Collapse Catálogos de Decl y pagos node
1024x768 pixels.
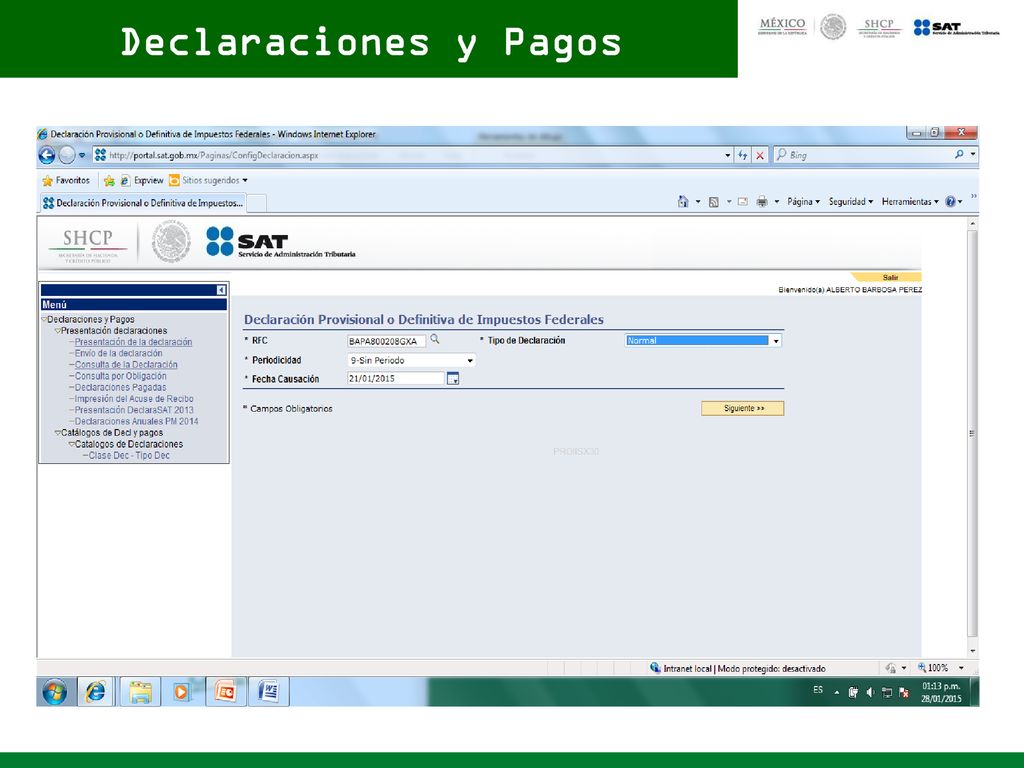(57, 433)
